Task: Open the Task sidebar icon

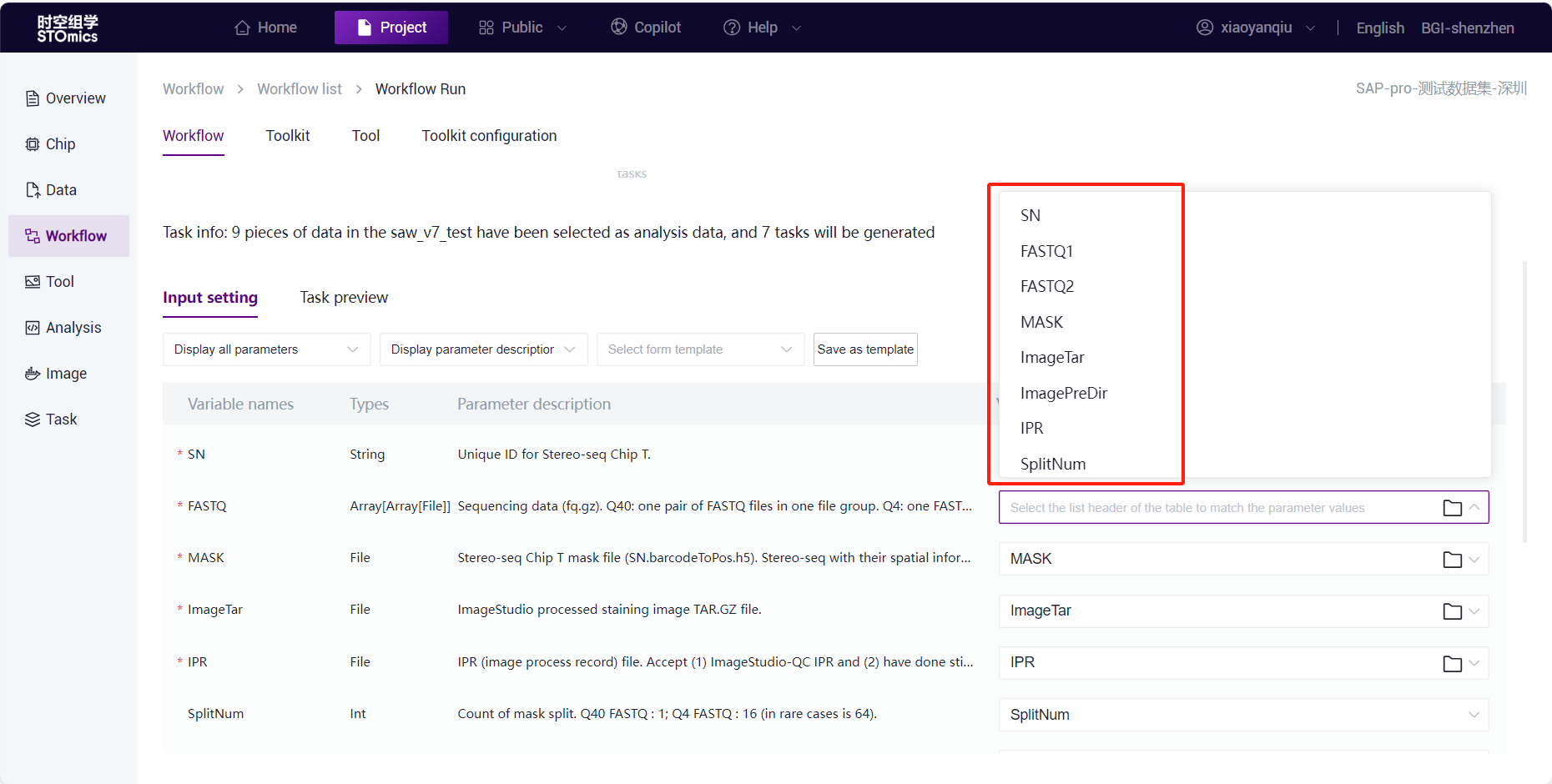Action: (33, 420)
